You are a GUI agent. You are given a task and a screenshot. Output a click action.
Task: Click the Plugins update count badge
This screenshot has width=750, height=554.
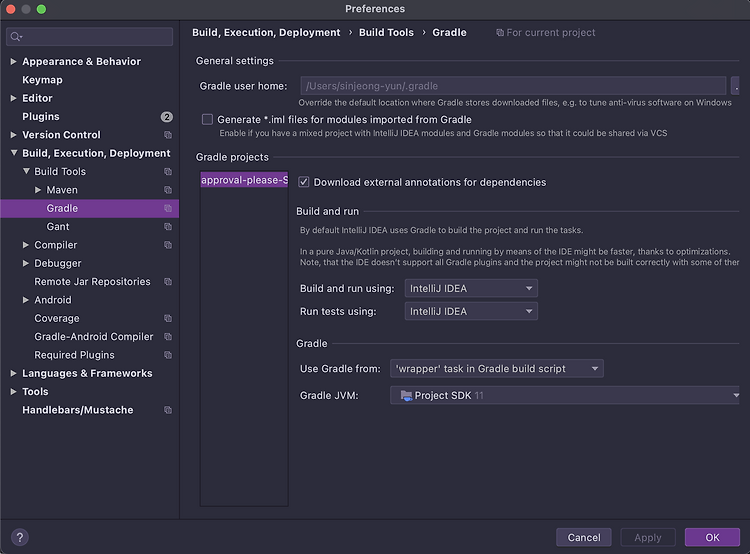click(x=167, y=117)
